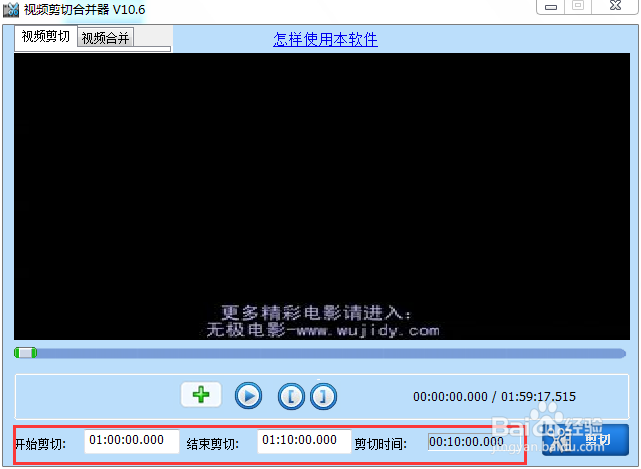This screenshot has height=469, width=641.
Task: Click the 开始剪切: label
Action: click(x=40, y=444)
